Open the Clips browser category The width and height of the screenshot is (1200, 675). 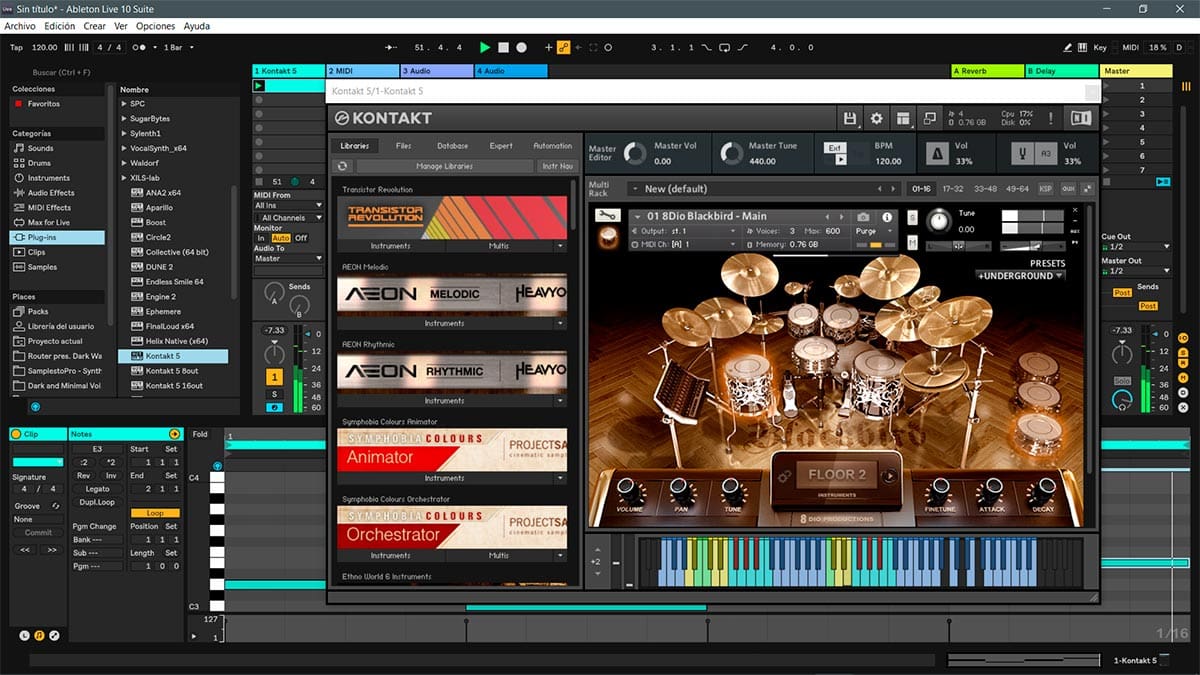(36, 252)
